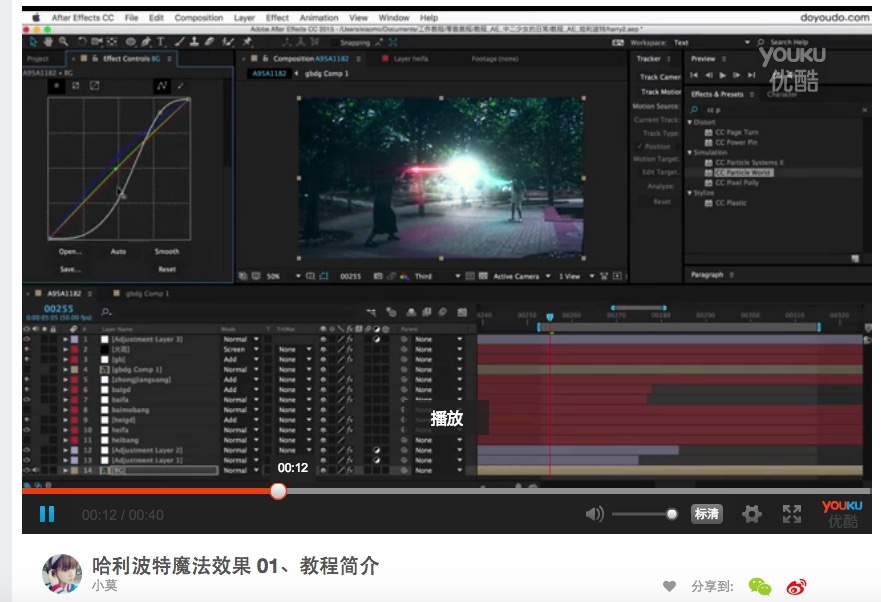Select the Zoom magnifier tool
Screen dimensions: 881x602
click(63, 42)
